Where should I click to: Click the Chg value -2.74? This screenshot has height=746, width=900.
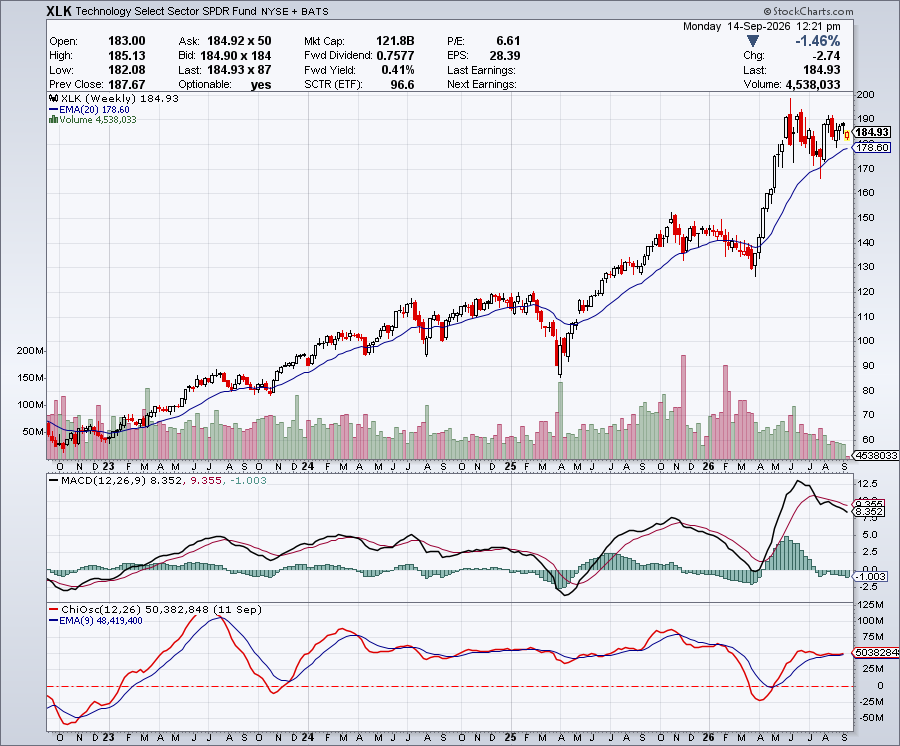pyautogui.click(x=826, y=56)
